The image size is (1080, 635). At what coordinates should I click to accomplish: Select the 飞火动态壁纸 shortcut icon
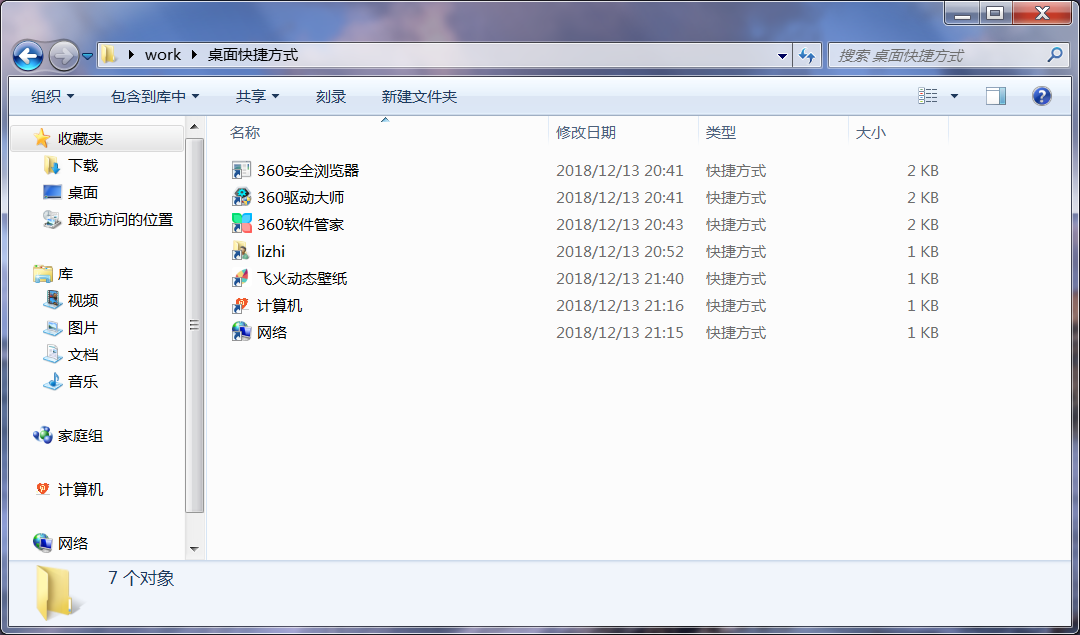coord(241,278)
